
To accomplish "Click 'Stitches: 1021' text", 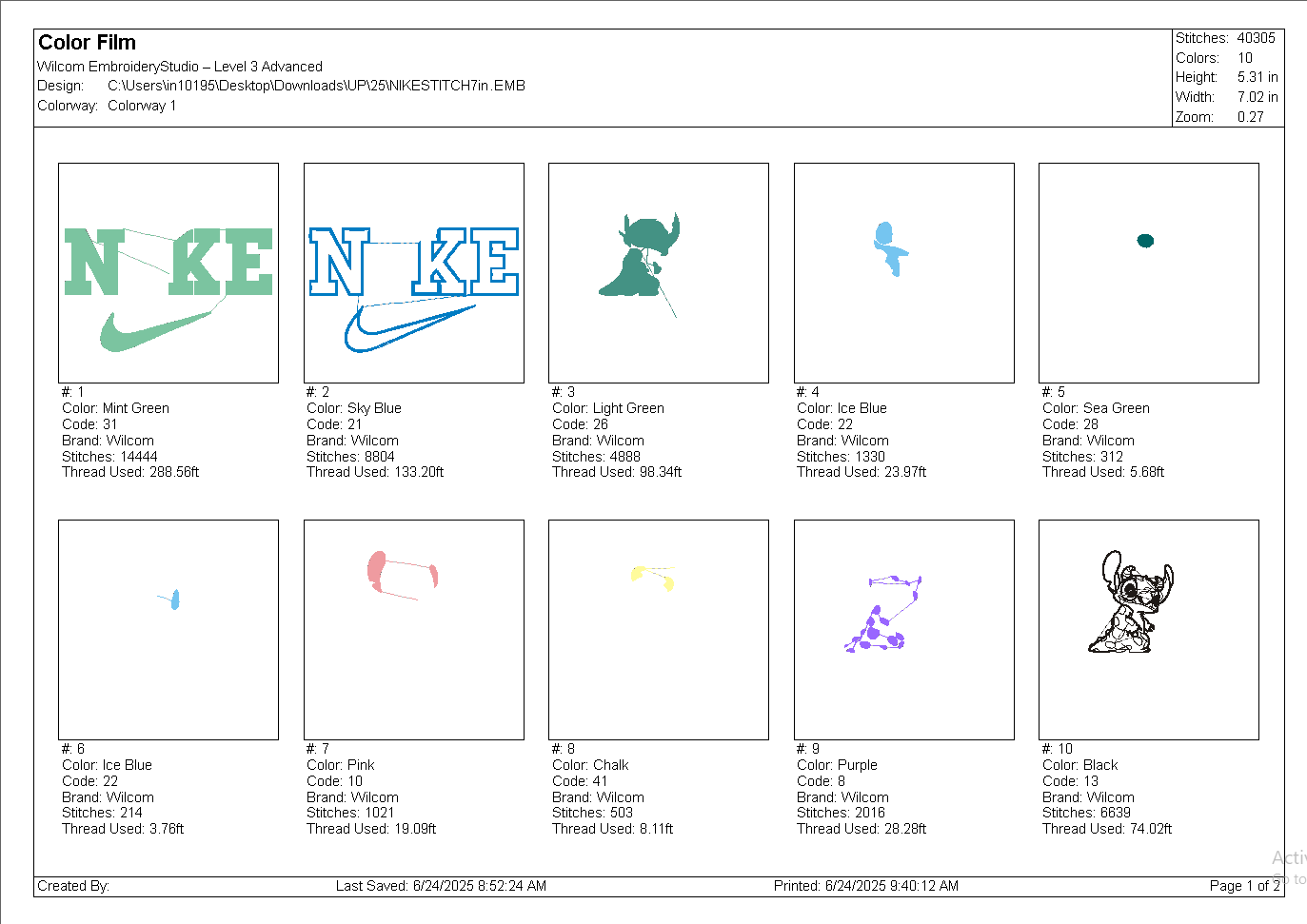I will click(x=350, y=813).
